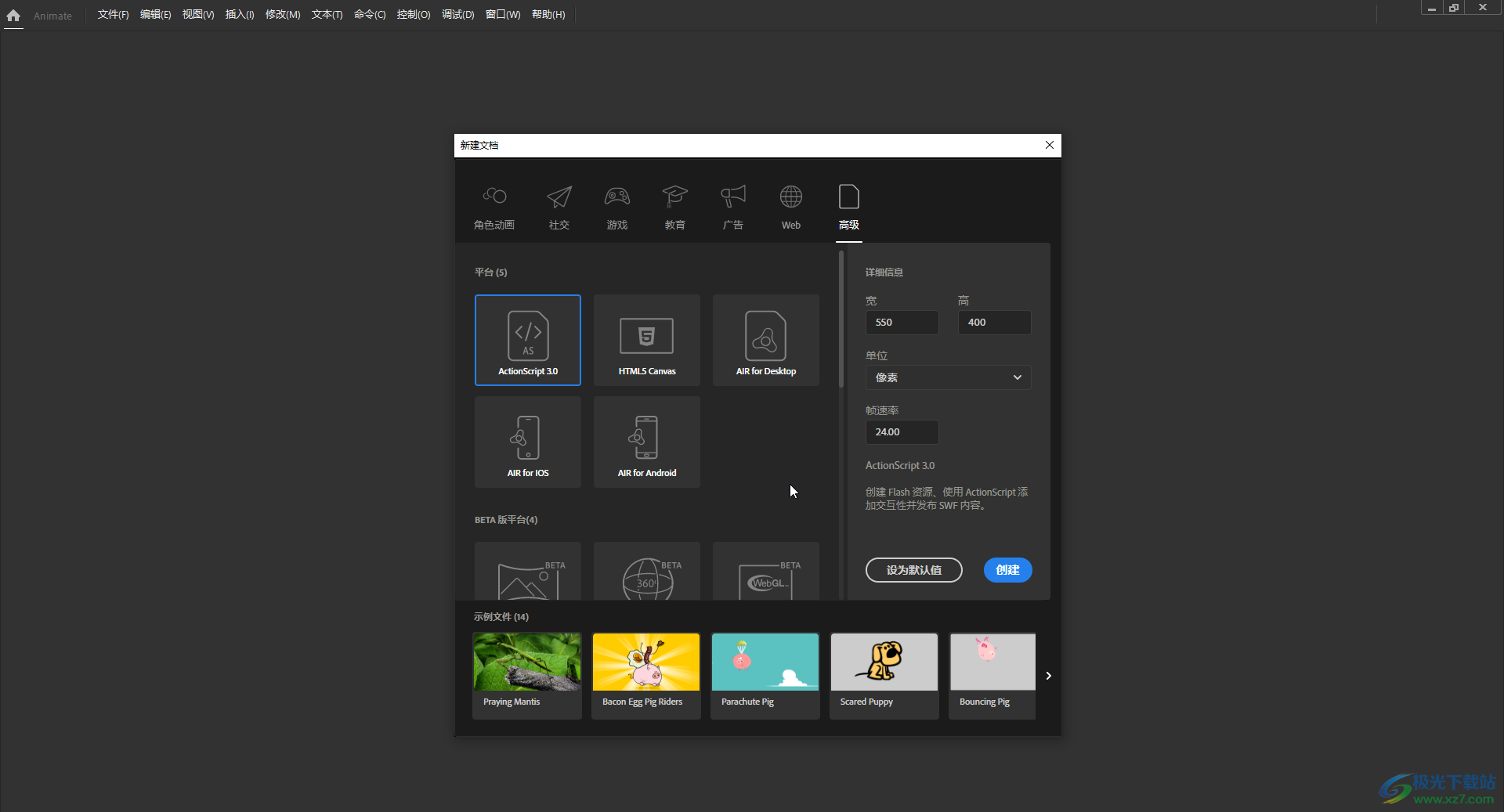The height and width of the screenshot is (812, 1504).
Task: Close the 新建文档 dialog
Action: point(1050,145)
